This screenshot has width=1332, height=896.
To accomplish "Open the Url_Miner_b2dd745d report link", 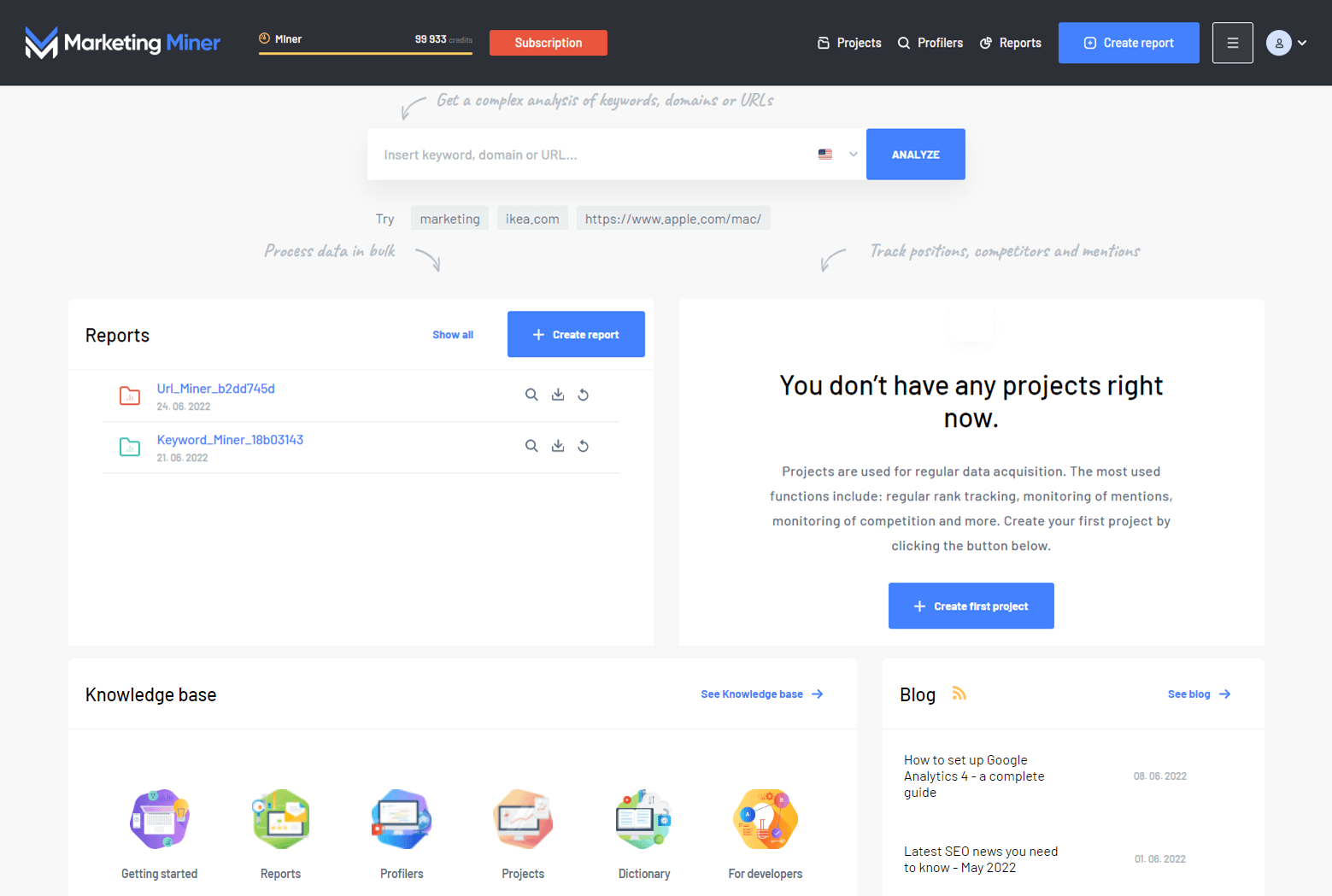I will 216,389.
